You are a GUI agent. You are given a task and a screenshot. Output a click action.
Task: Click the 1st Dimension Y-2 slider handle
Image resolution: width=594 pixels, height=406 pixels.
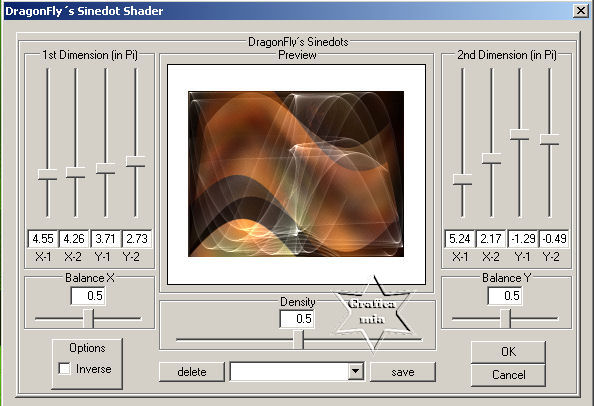pyautogui.click(x=136, y=161)
